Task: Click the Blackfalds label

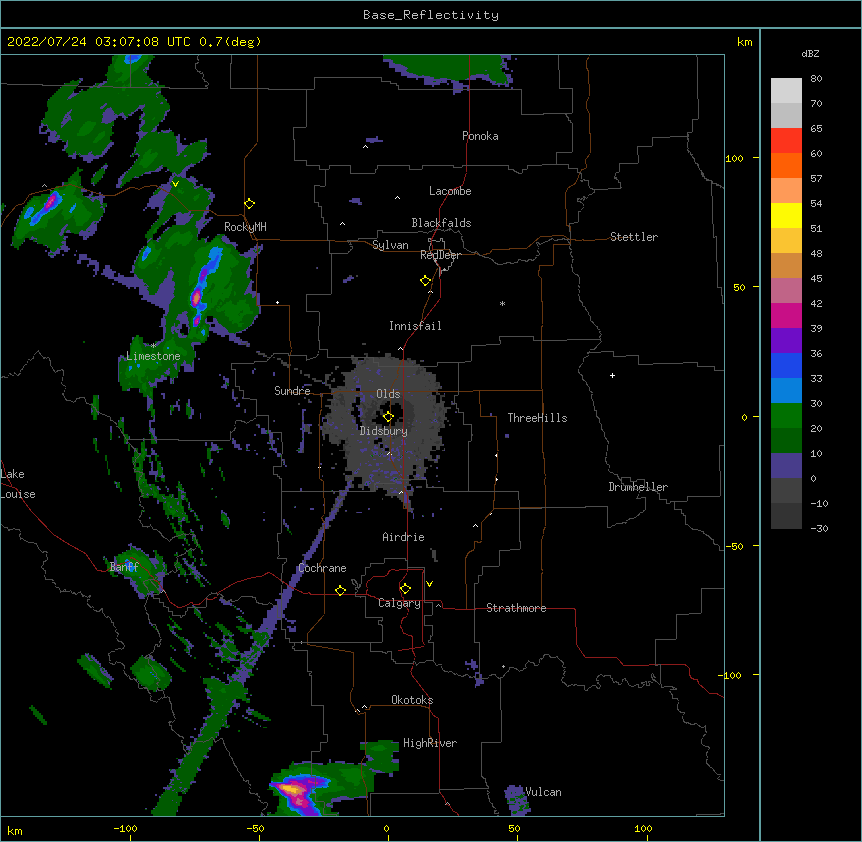Action: [x=441, y=223]
